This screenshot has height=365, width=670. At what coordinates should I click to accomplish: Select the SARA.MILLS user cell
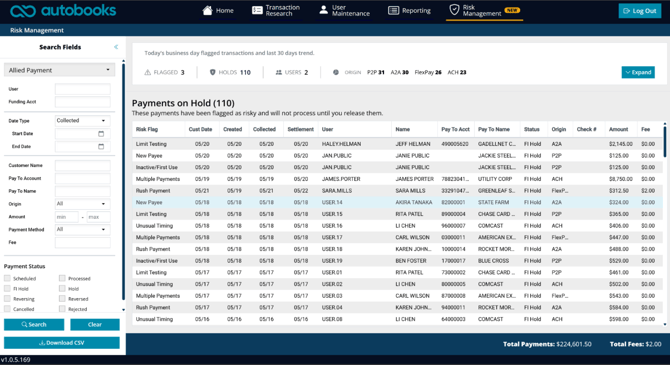tap(337, 191)
